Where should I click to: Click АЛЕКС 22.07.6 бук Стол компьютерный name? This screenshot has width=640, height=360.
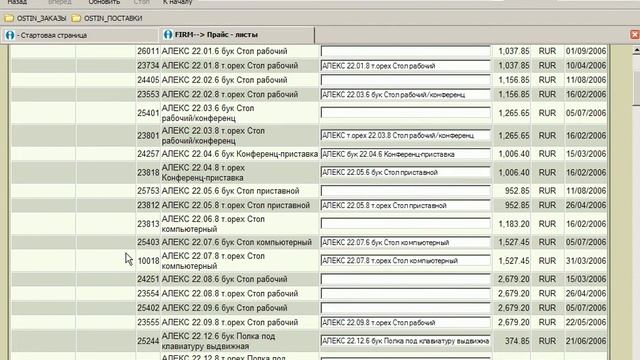[x=237, y=242]
